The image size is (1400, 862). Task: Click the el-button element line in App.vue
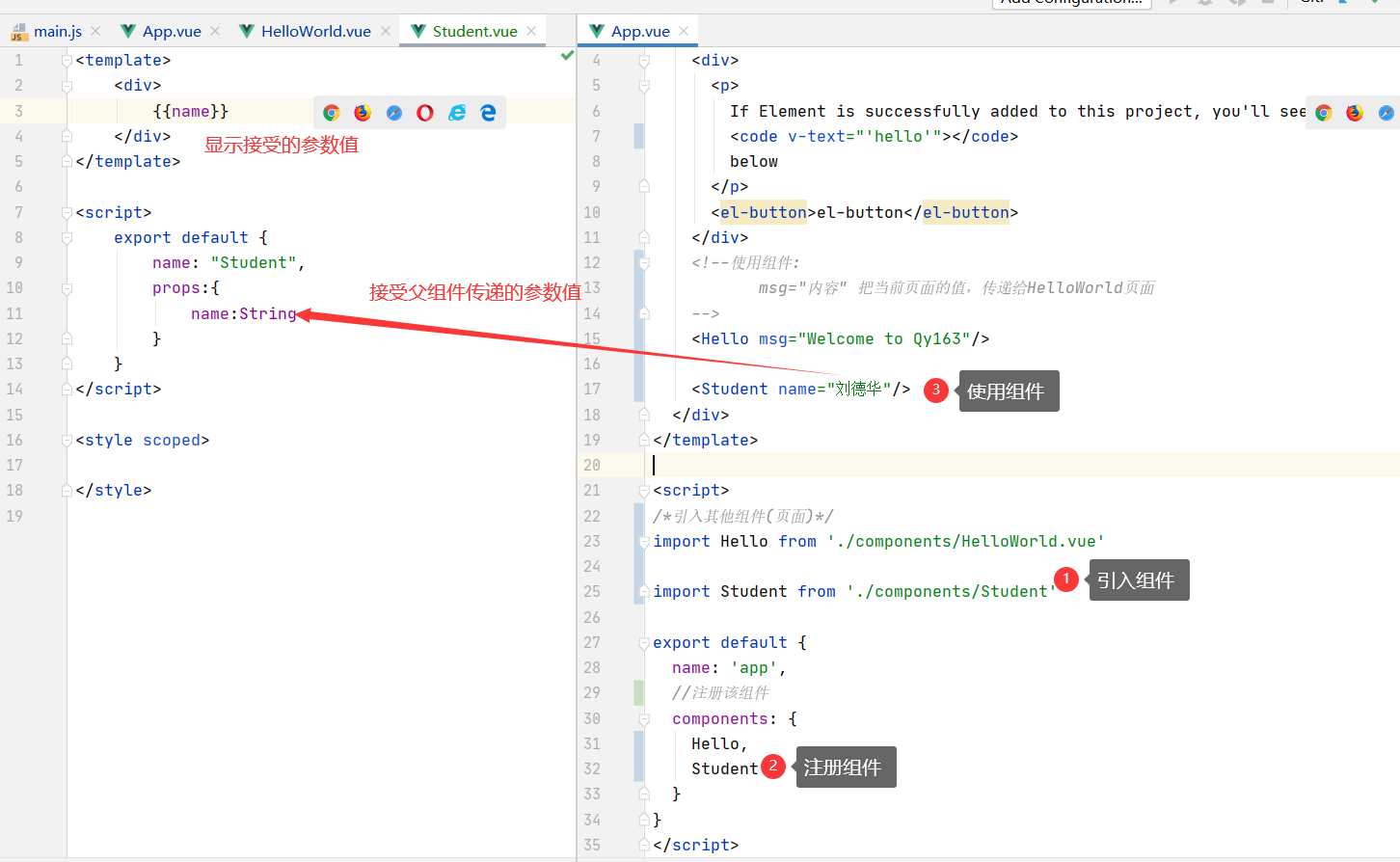click(x=865, y=212)
